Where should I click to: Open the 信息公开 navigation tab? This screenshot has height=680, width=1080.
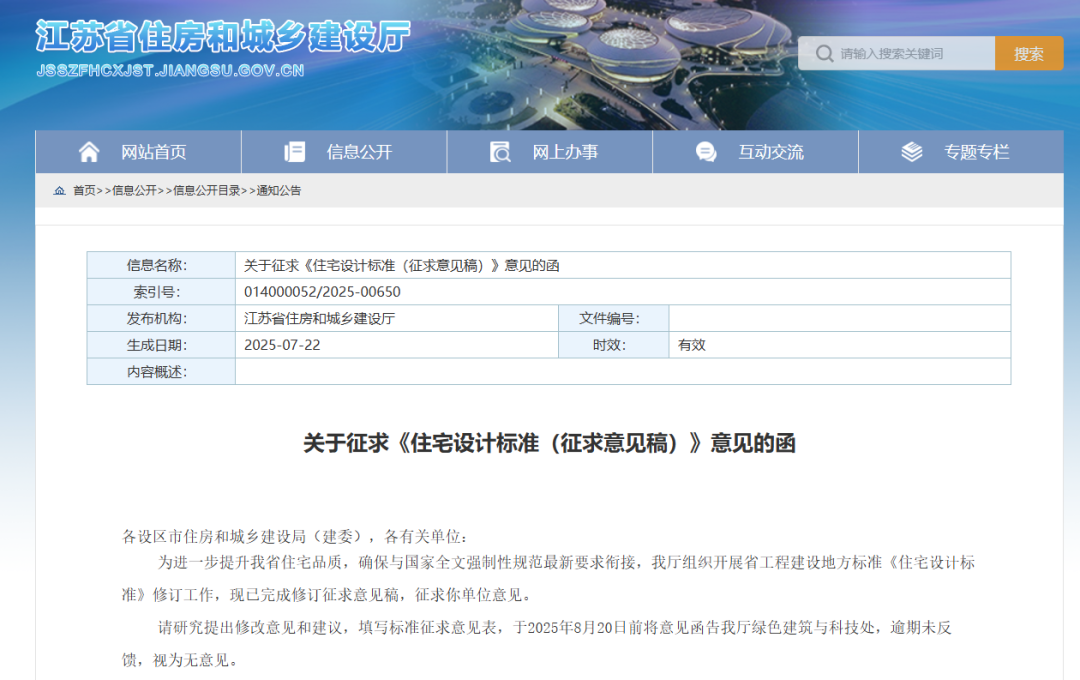point(344,152)
